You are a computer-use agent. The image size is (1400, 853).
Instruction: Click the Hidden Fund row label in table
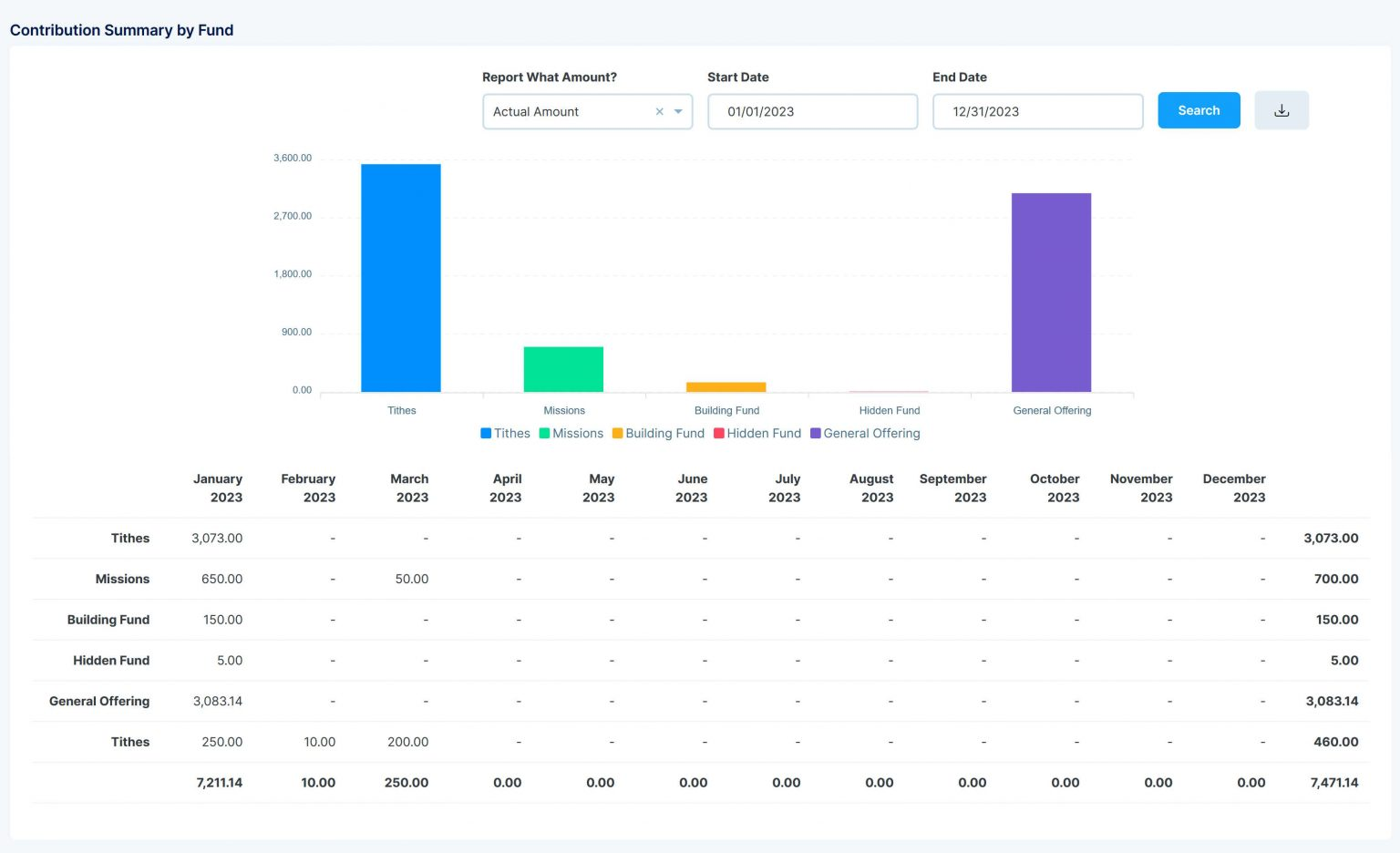click(x=111, y=661)
